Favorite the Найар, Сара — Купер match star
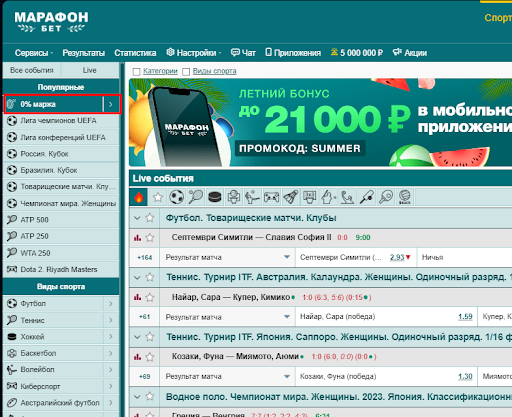This screenshot has width=512, height=417. [x=150, y=297]
